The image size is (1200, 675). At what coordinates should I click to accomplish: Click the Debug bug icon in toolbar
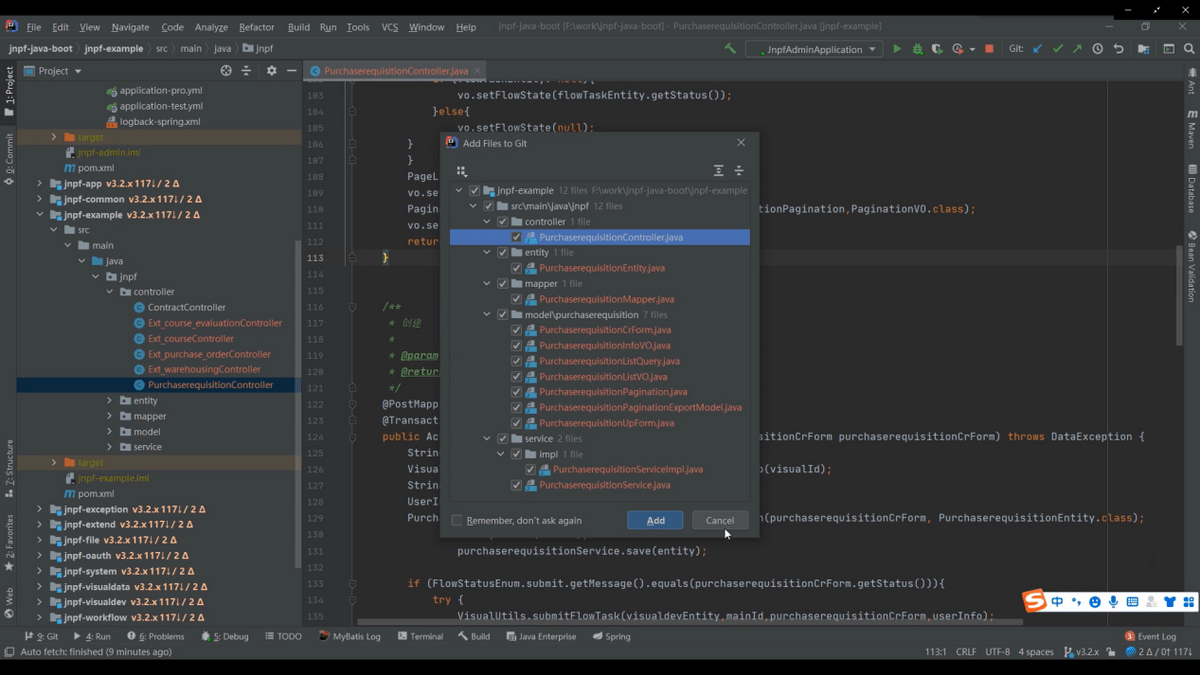point(917,49)
